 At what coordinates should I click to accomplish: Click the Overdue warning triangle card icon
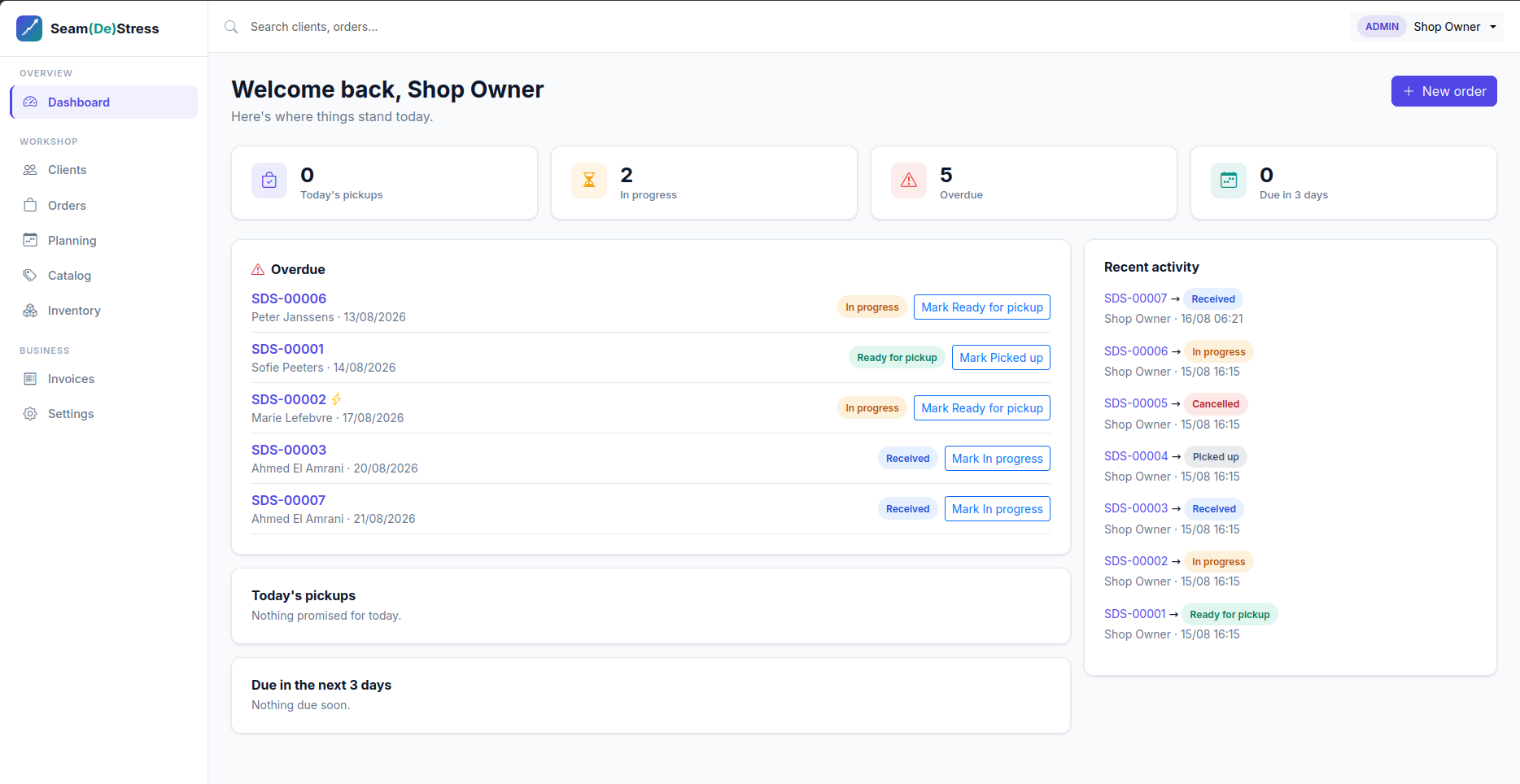click(909, 181)
